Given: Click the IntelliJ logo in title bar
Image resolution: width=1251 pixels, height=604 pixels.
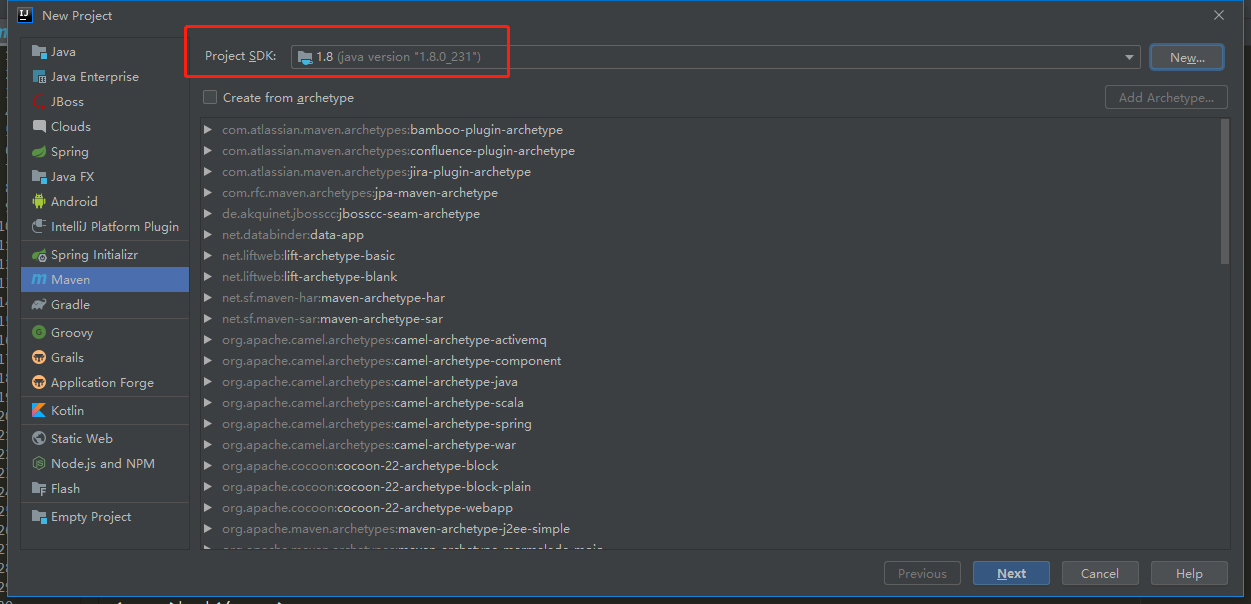Looking at the screenshot, I should 27,15.
